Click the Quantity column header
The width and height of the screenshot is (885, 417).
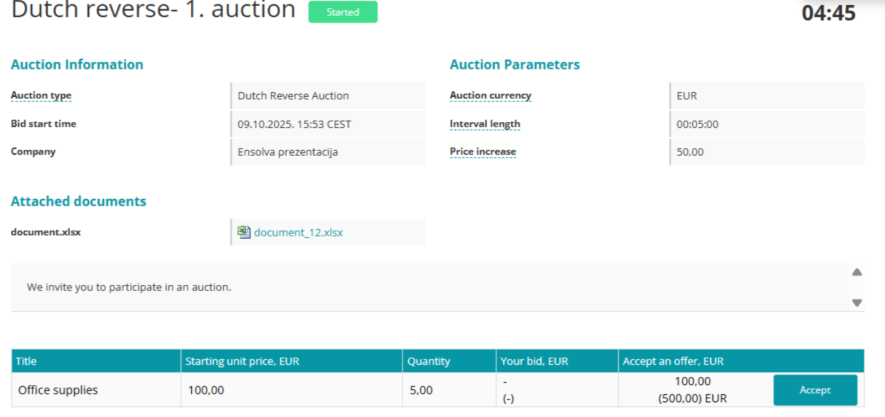click(x=428, y=360)
